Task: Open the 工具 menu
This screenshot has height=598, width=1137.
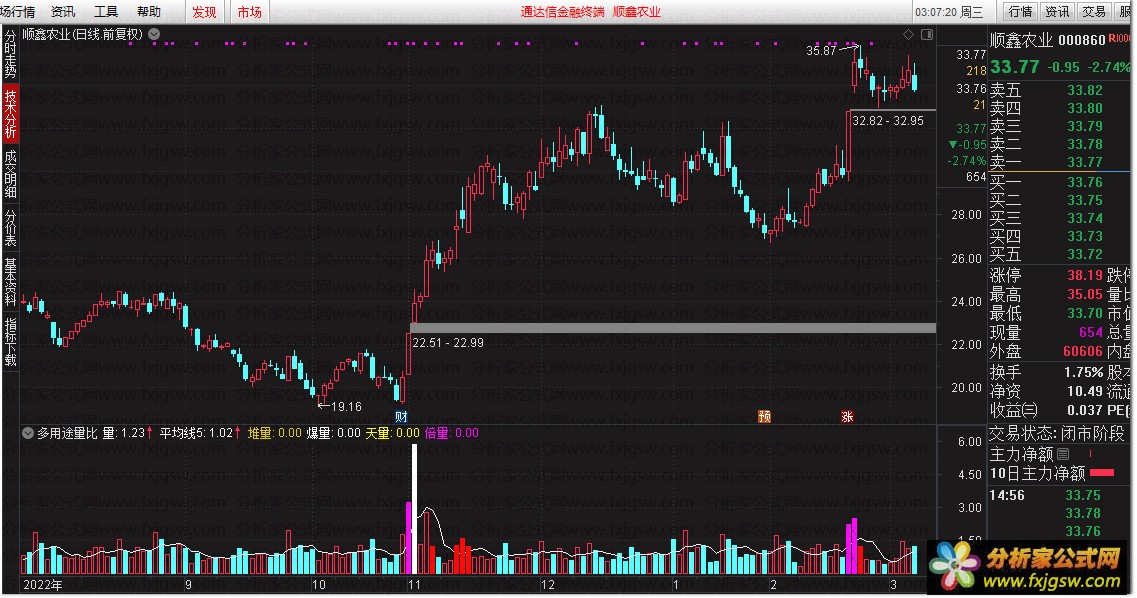Action: pos(106,12)
